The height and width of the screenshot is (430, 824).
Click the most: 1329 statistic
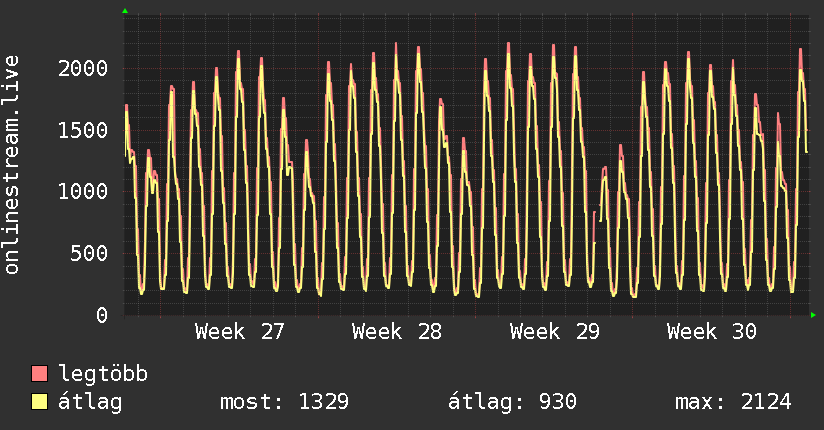(x=284, y=402)
